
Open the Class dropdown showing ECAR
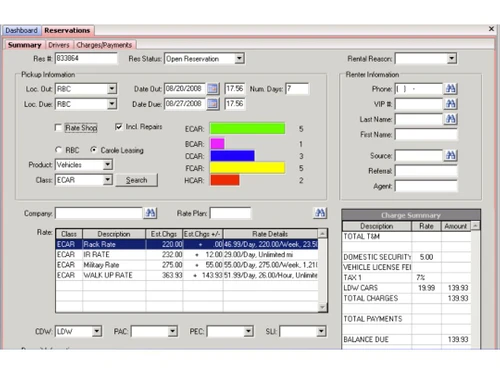tap(107, 180)
